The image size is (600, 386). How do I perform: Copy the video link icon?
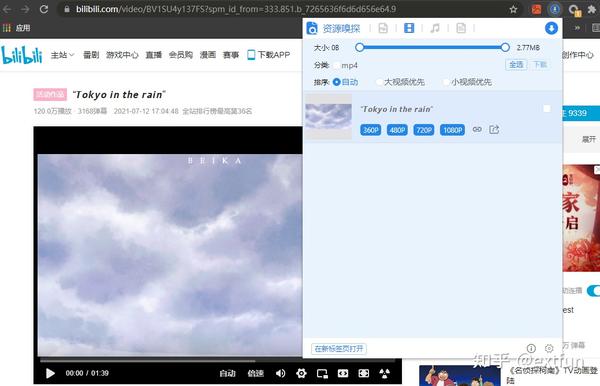477,129
